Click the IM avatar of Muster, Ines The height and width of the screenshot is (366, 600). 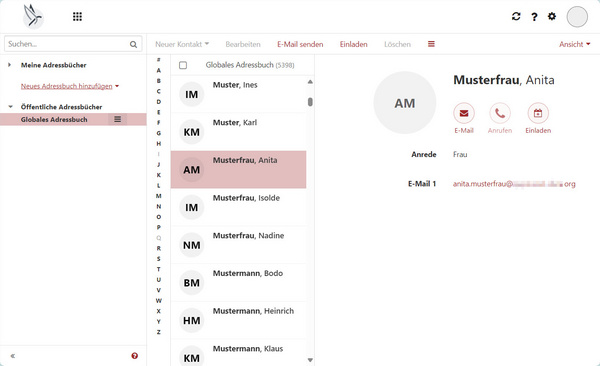191,94
